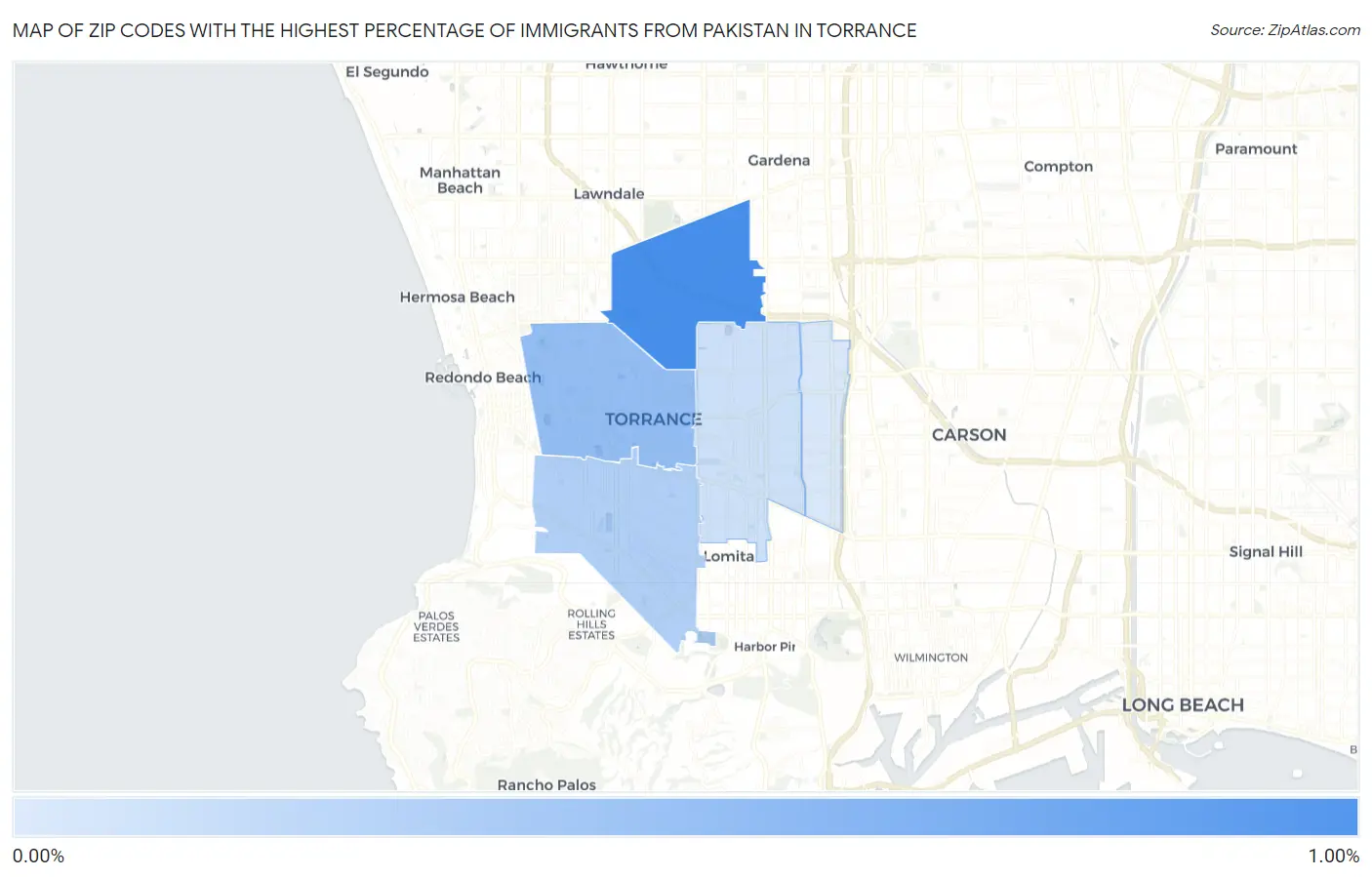This screenshot has height=877, width=1372.
Task: Click the Gardena map label
Action: point(779,160)
